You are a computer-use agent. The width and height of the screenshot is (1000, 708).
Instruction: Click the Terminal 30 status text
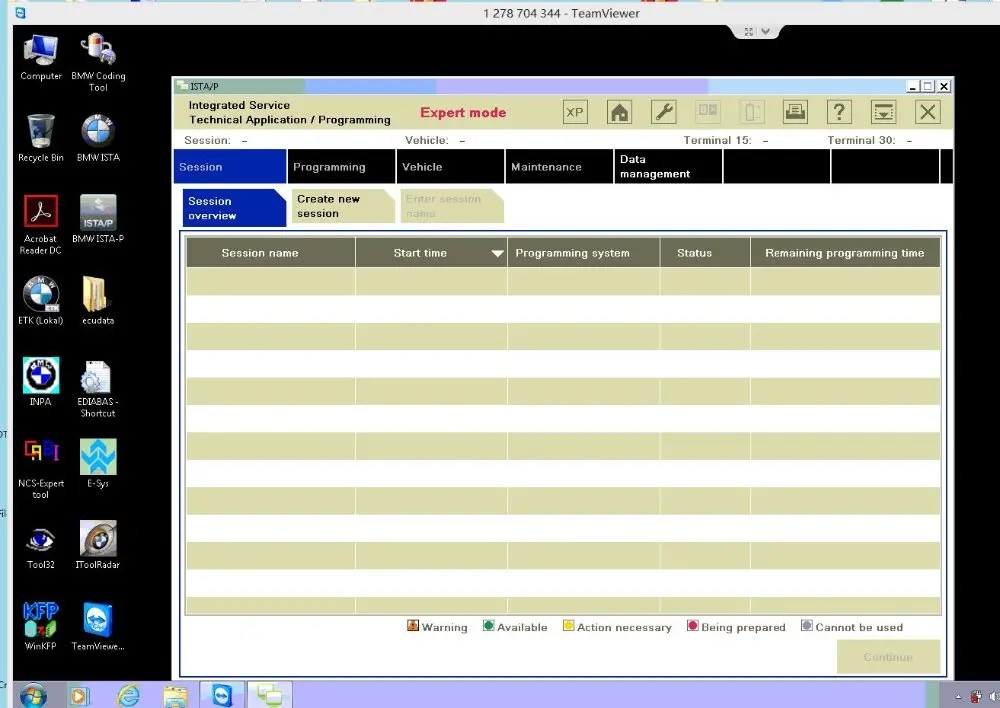click(870, 140)
